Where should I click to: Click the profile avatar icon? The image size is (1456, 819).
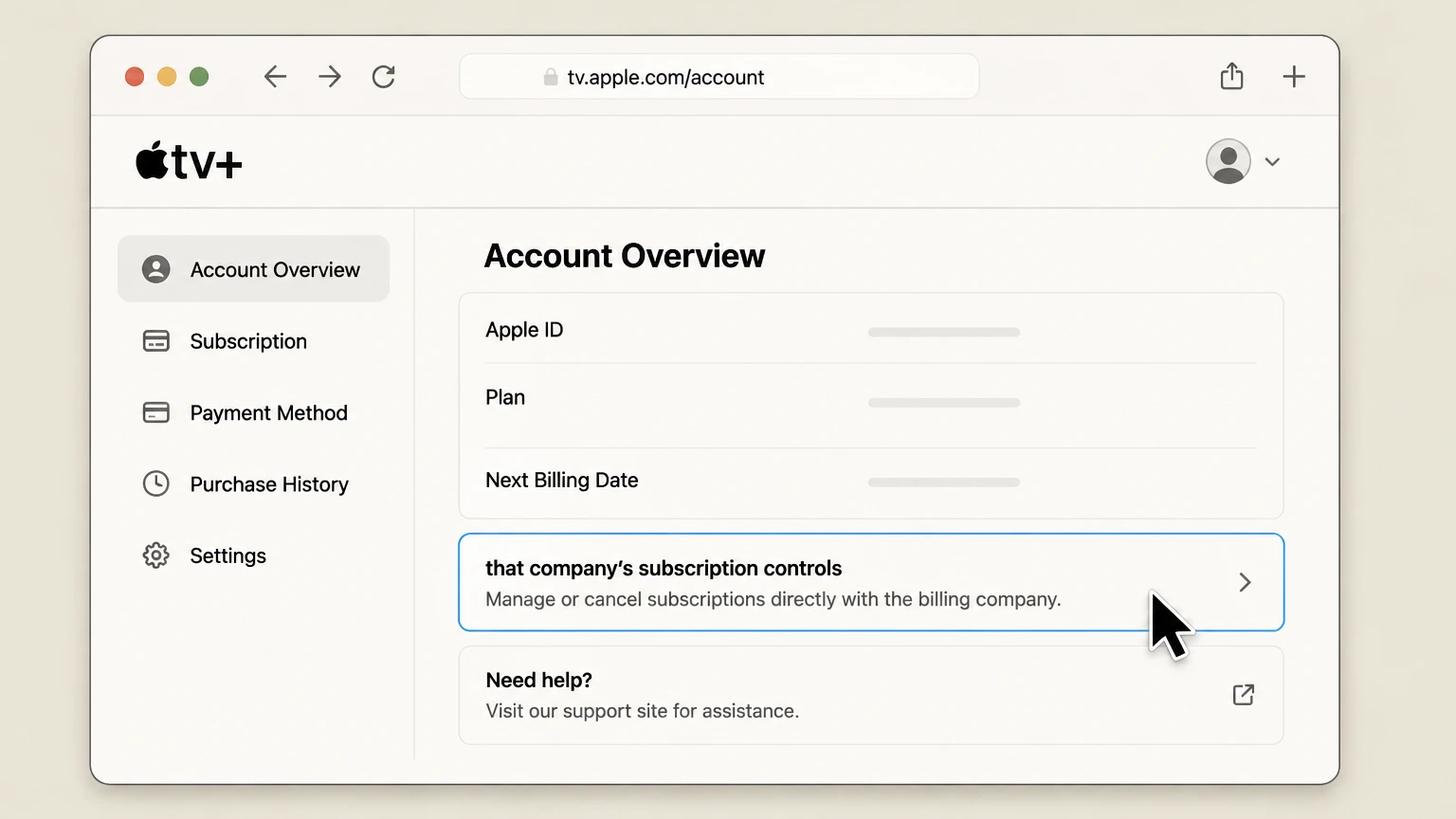[1228, 161]
